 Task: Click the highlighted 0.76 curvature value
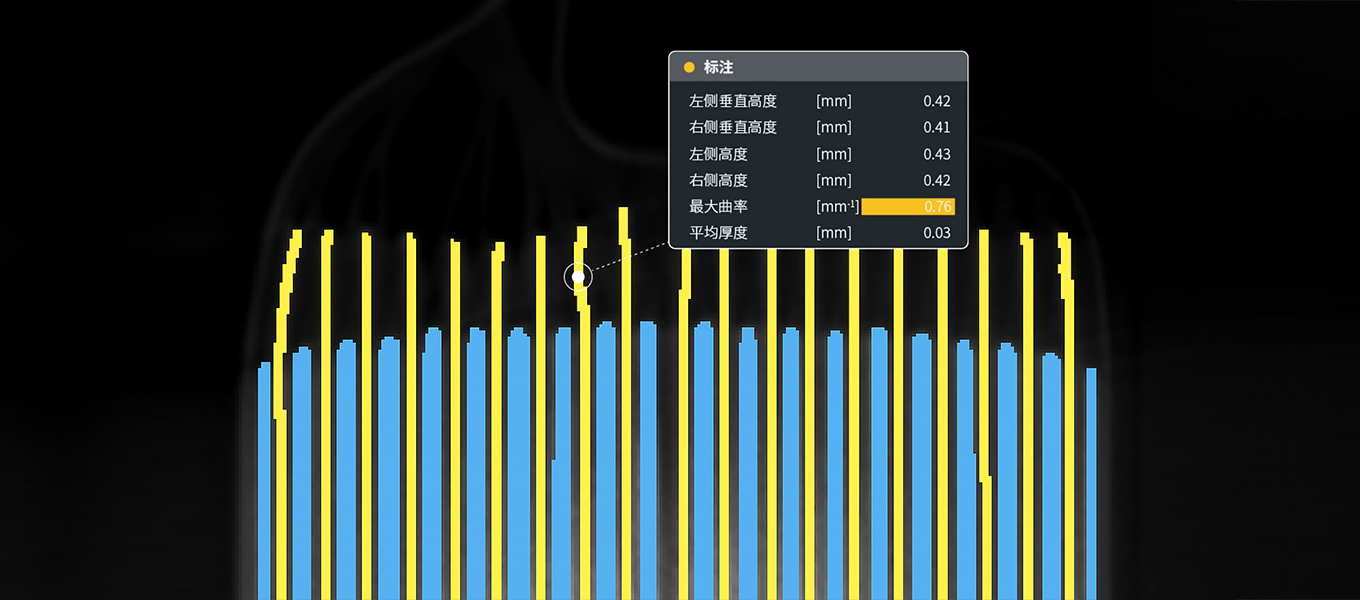908,207
